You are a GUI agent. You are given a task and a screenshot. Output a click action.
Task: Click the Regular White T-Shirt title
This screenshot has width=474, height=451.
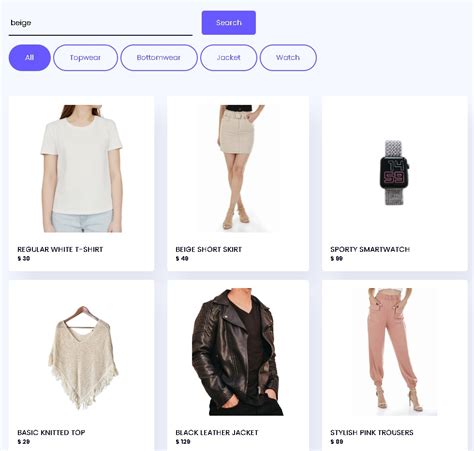(60, 249)
